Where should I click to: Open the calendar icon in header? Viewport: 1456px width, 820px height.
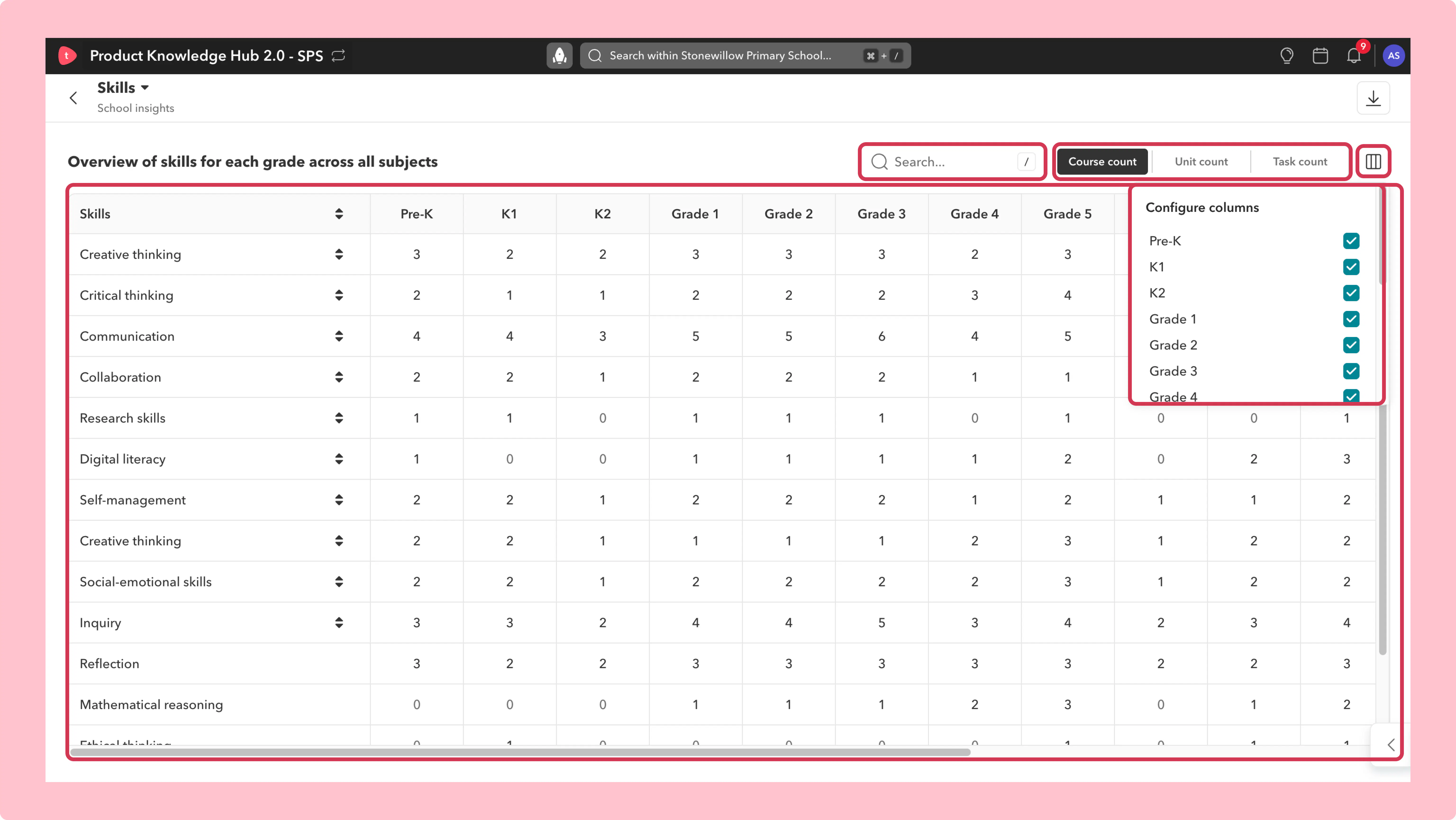(1320, 55)
